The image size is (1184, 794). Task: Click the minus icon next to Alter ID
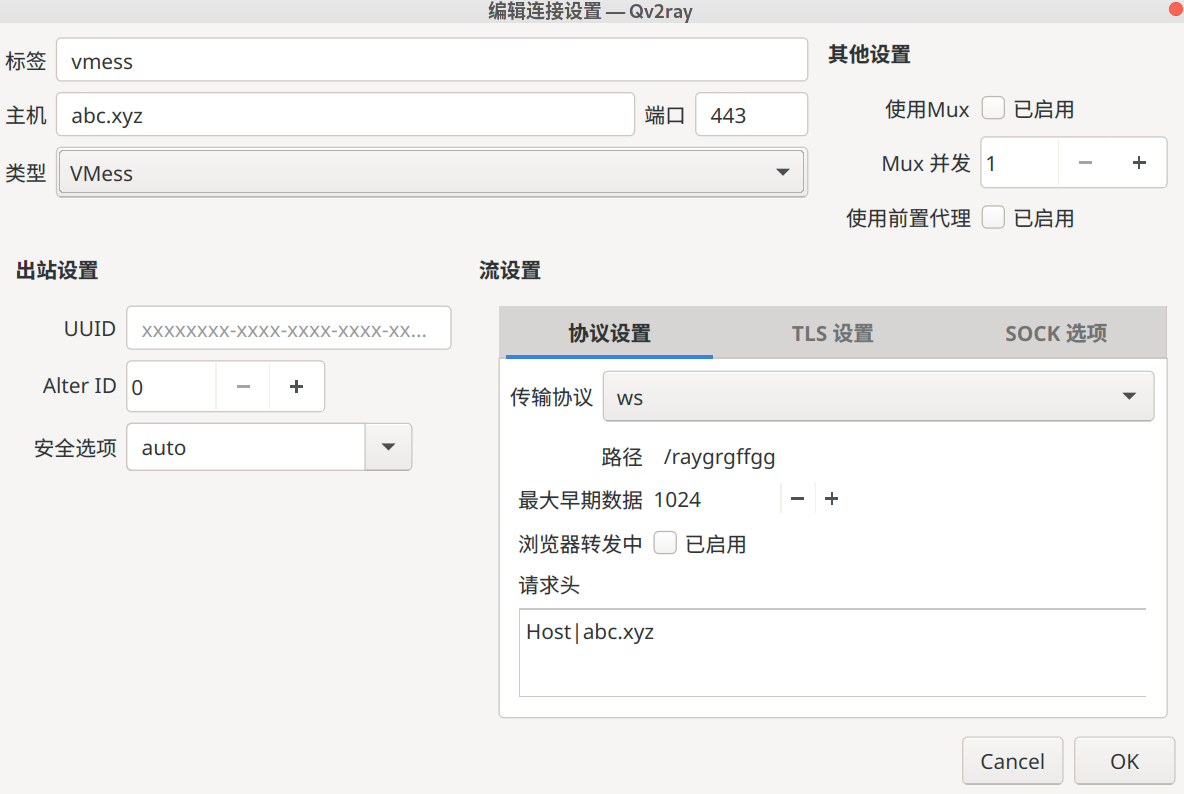pos(242,386)
